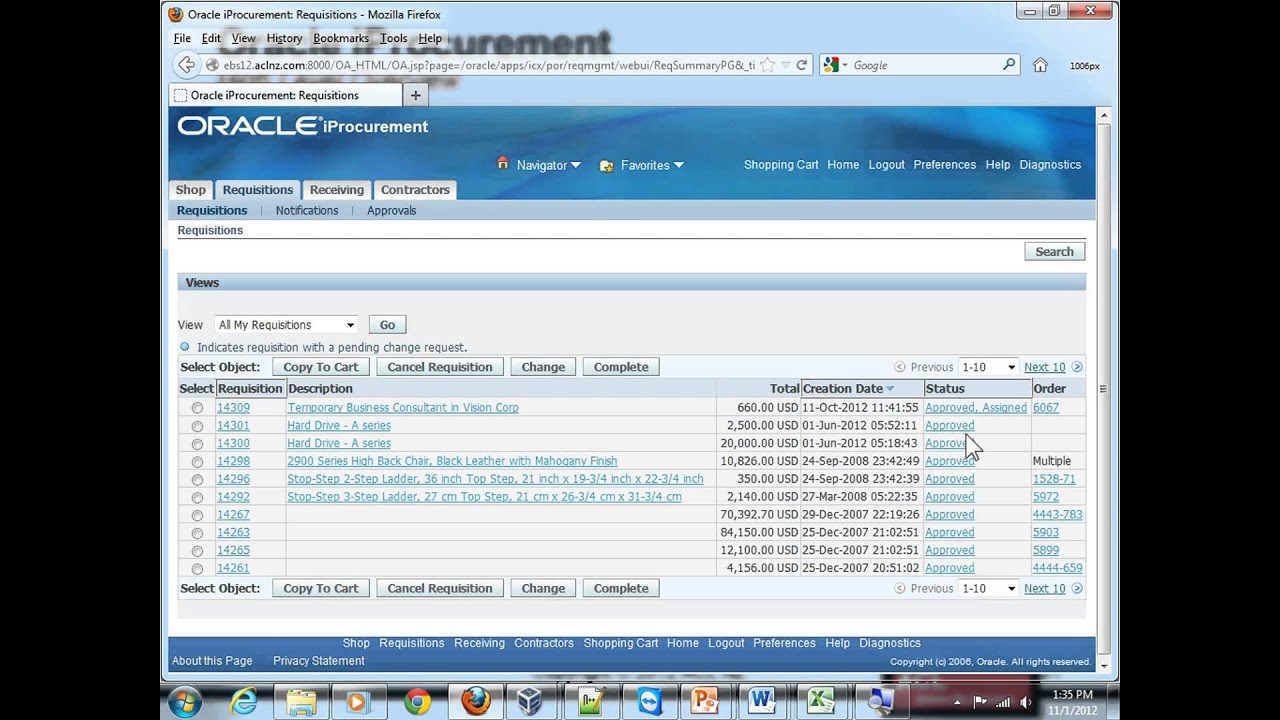Select radio button for requisition 14309

(x=197, y=408)
